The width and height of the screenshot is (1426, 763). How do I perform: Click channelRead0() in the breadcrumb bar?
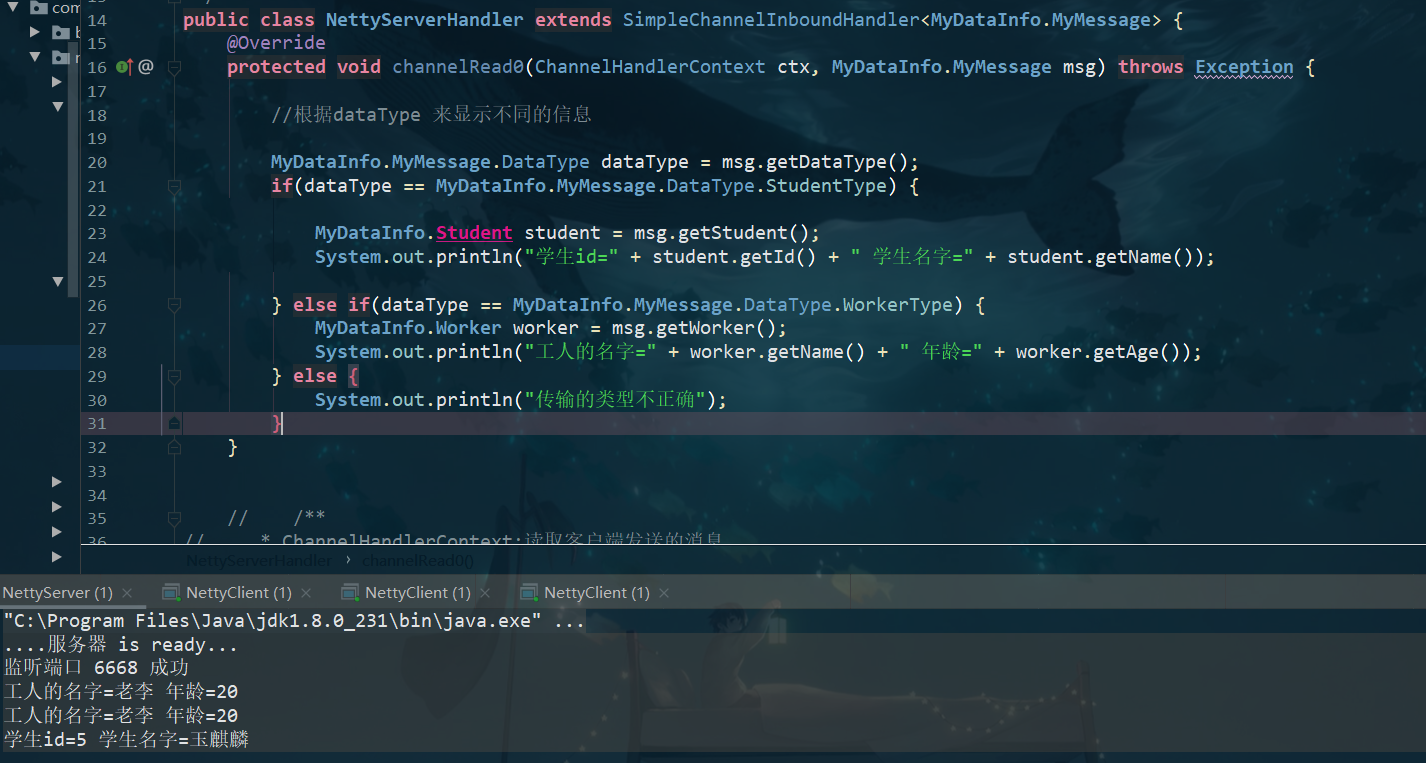click(x=418, y=561)
